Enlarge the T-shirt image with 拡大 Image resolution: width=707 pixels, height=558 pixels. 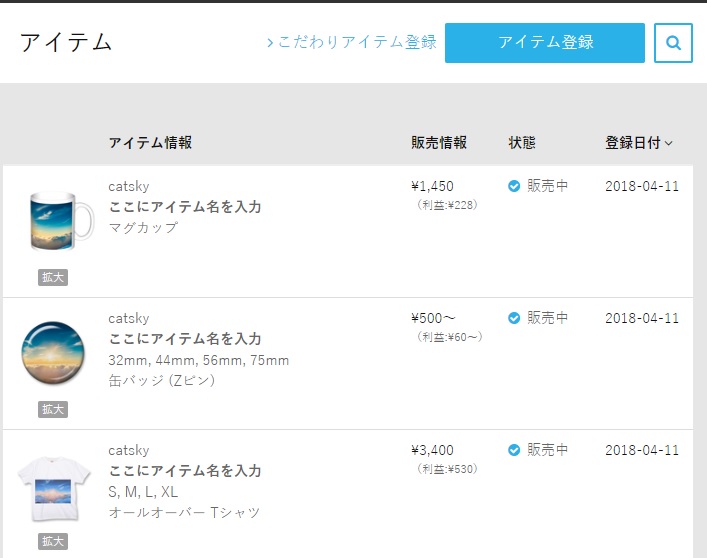(x=53, y=541)
